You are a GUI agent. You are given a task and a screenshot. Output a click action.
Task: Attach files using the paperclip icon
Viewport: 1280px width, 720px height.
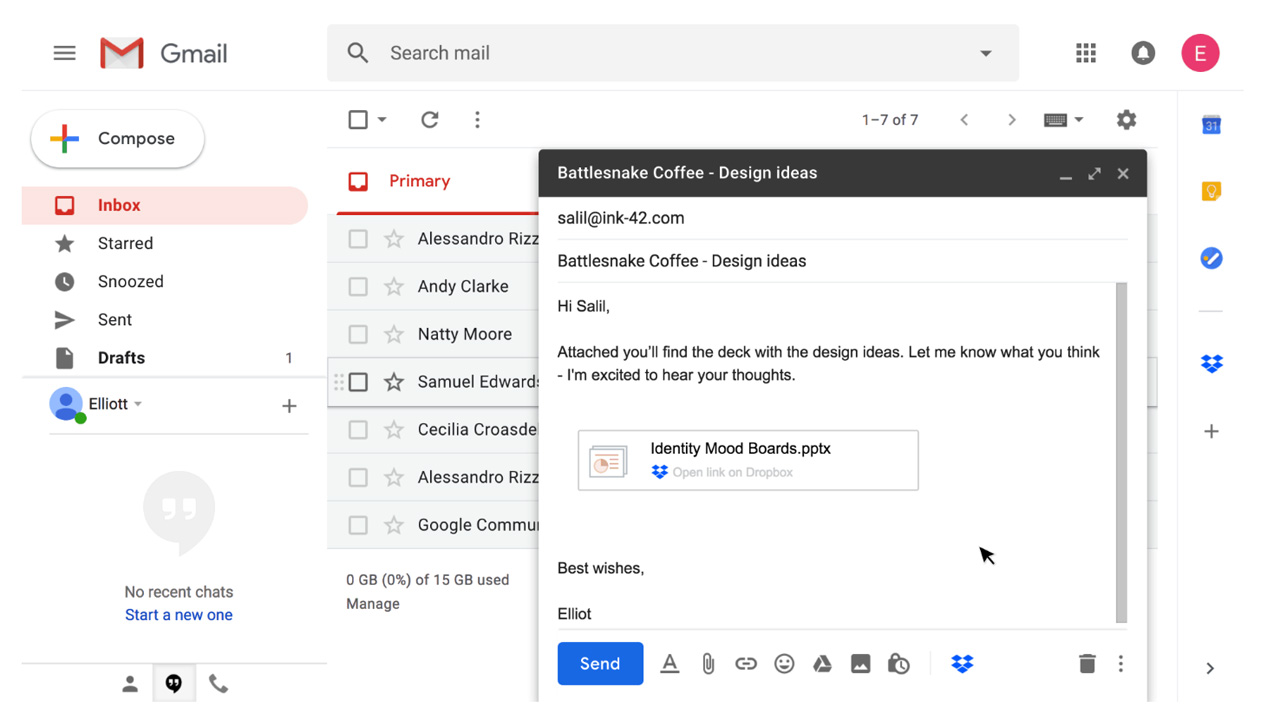click(708, 664)
